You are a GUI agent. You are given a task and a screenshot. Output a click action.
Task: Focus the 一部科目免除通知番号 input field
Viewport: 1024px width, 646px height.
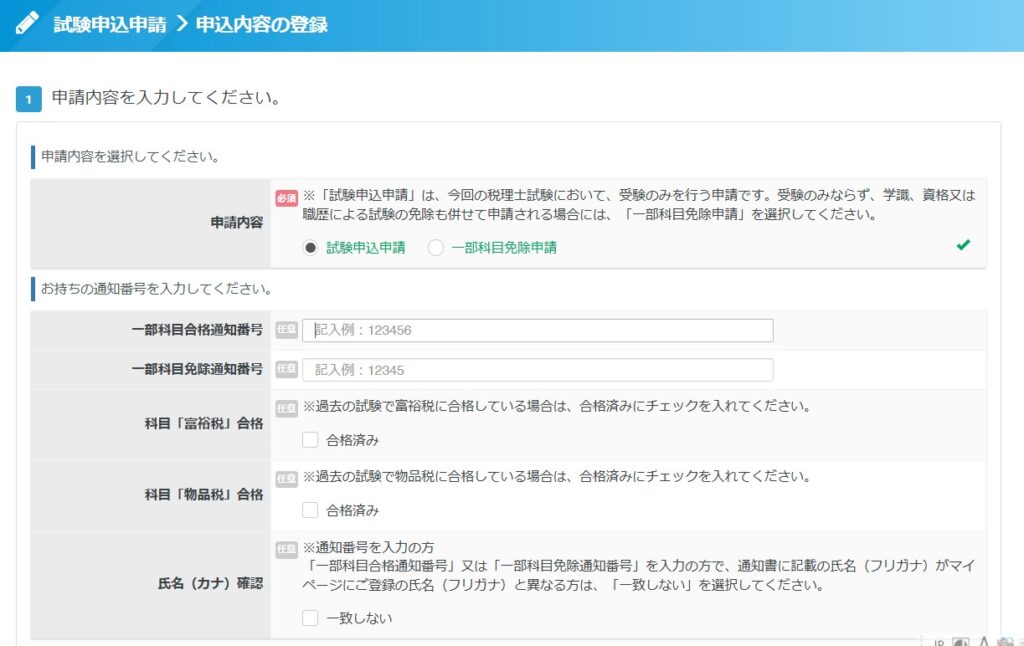click(x=537, y=370)
